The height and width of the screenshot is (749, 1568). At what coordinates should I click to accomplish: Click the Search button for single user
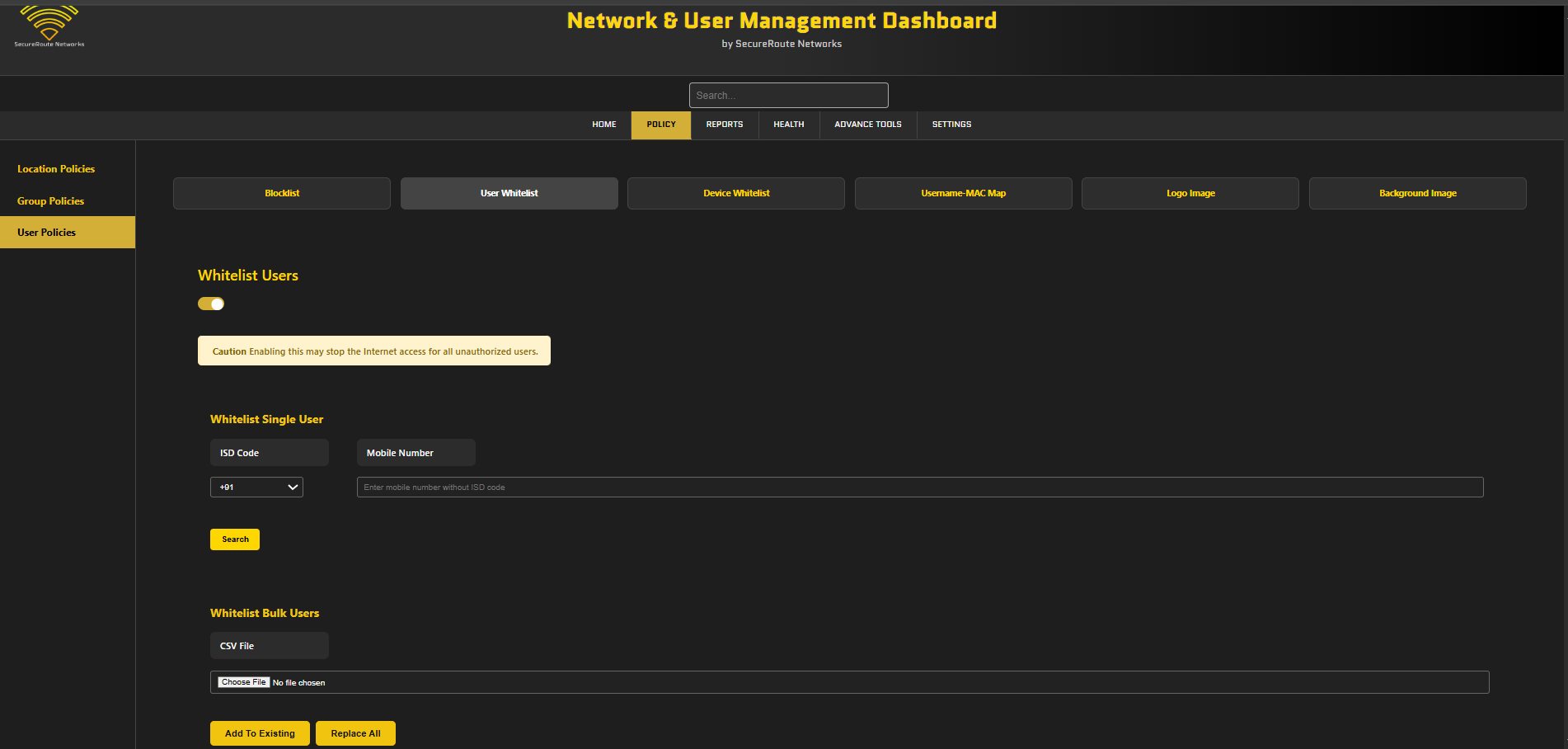coord(234,539)
